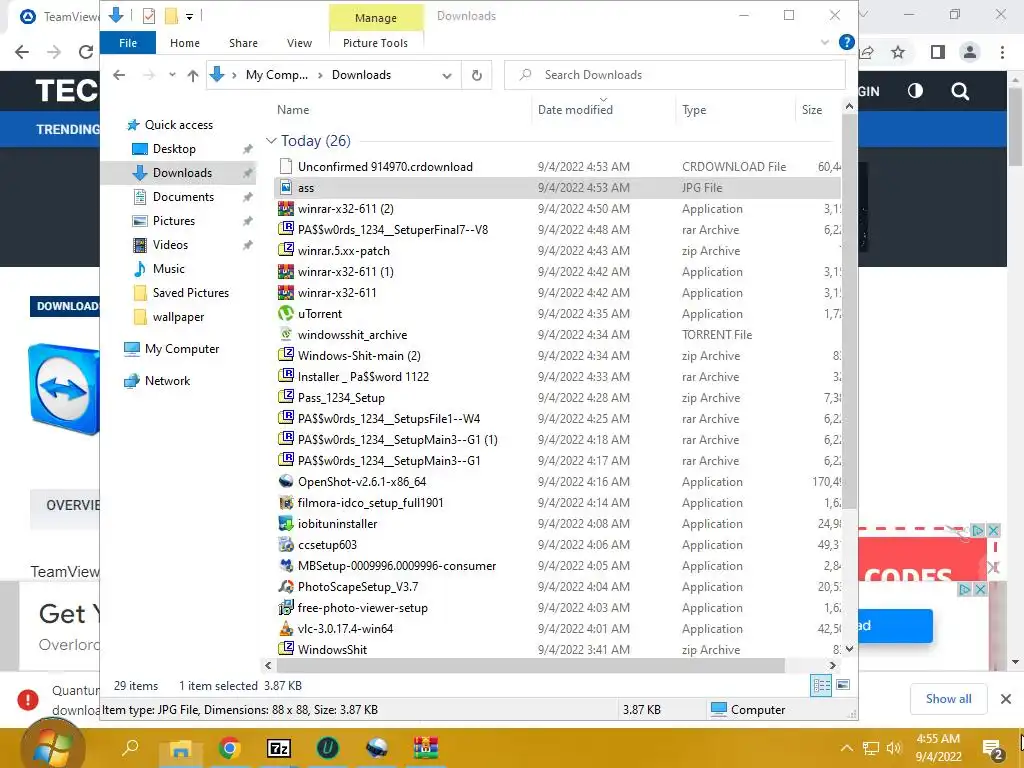Select Windows-Shit-main (2) zip icon

point(285,355)
